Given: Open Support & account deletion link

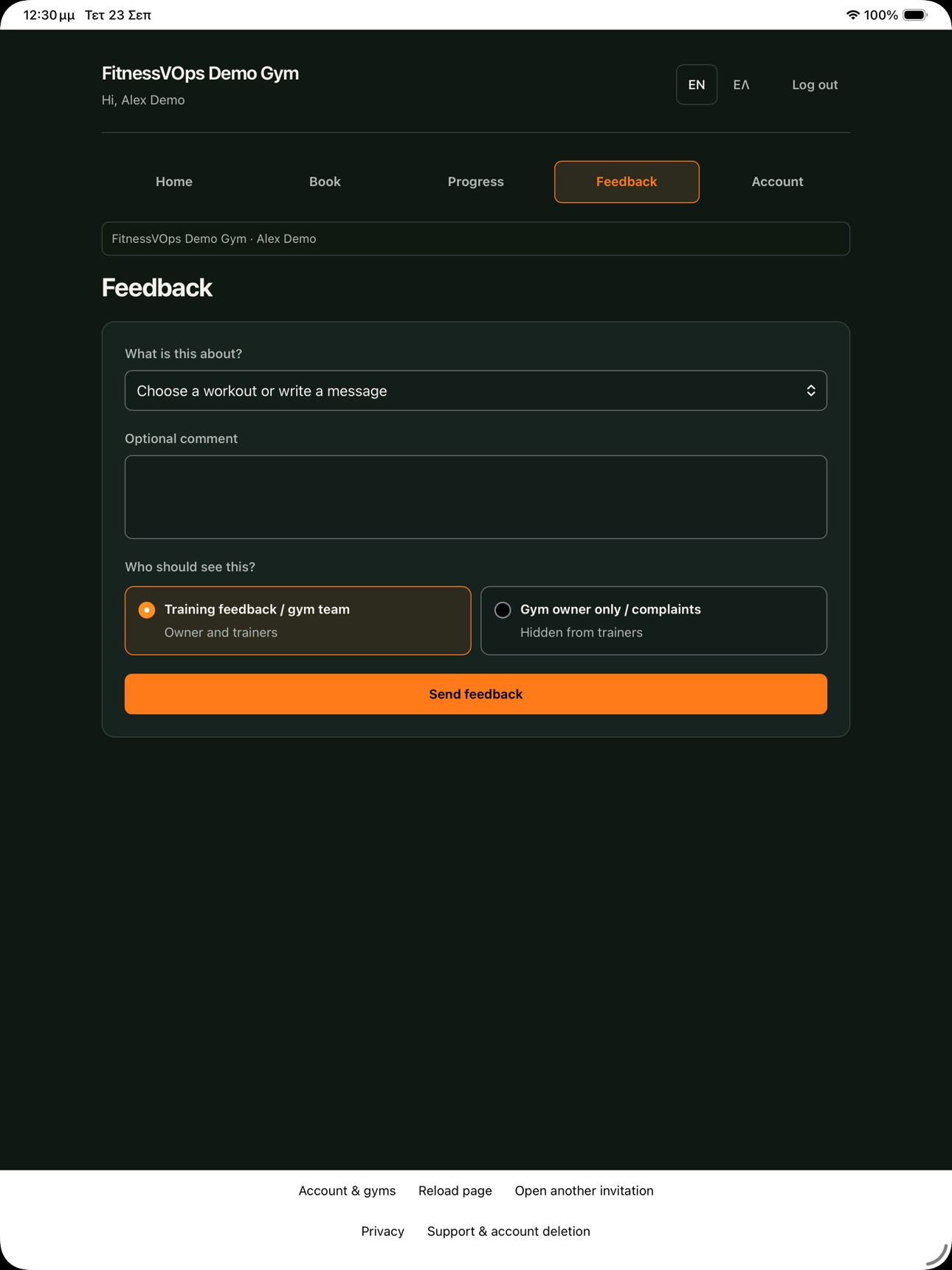Looking at the screenshot, I should pyautogui.click(x=508, y=1231).
